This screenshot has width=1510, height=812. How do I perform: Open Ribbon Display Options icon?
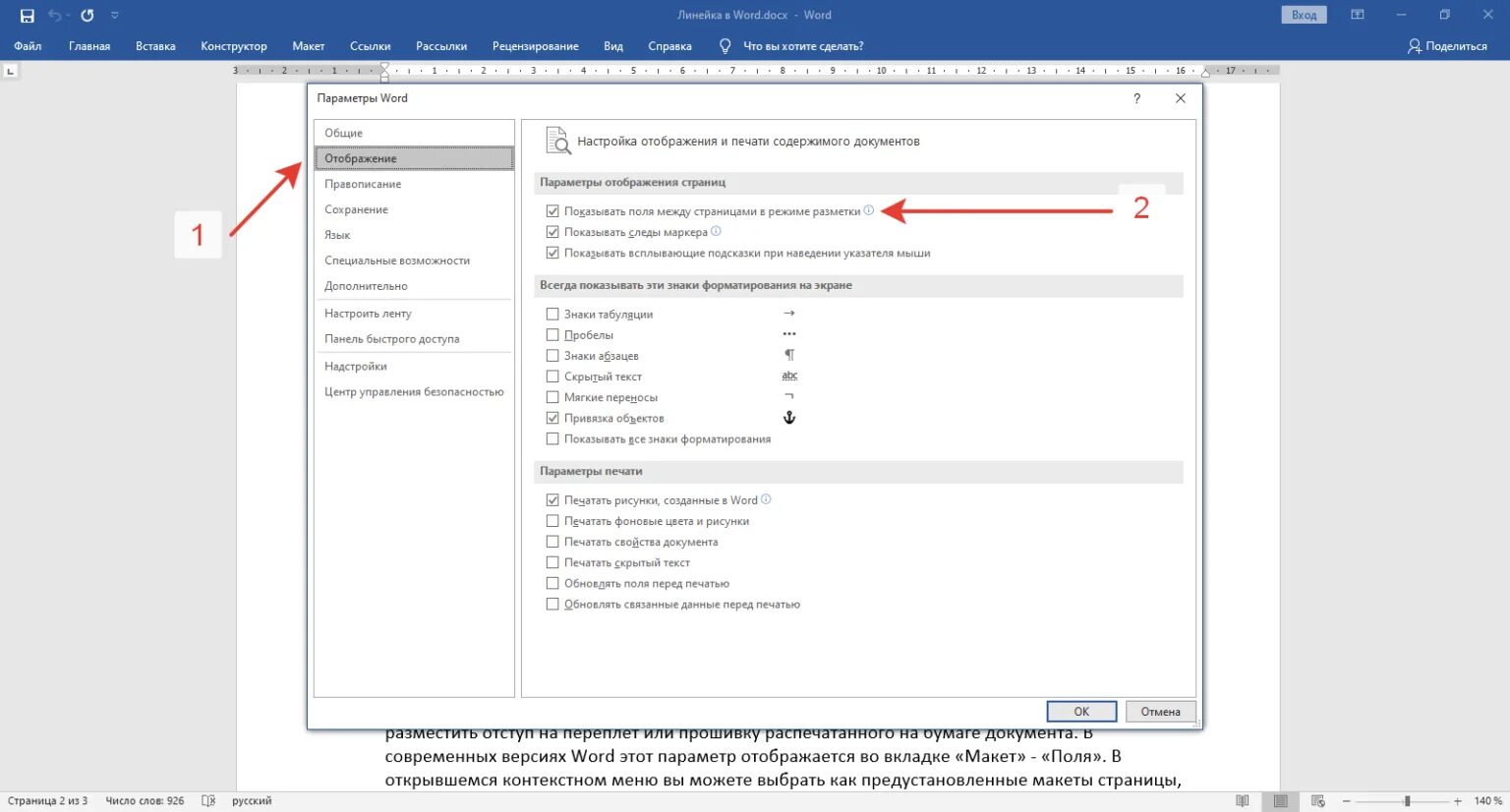[x=1358, y=15]
